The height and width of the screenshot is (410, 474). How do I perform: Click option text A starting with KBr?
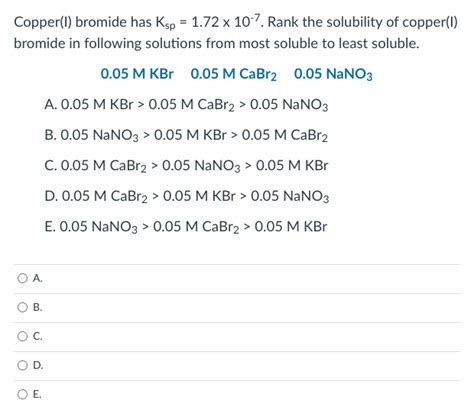point(186,105)
